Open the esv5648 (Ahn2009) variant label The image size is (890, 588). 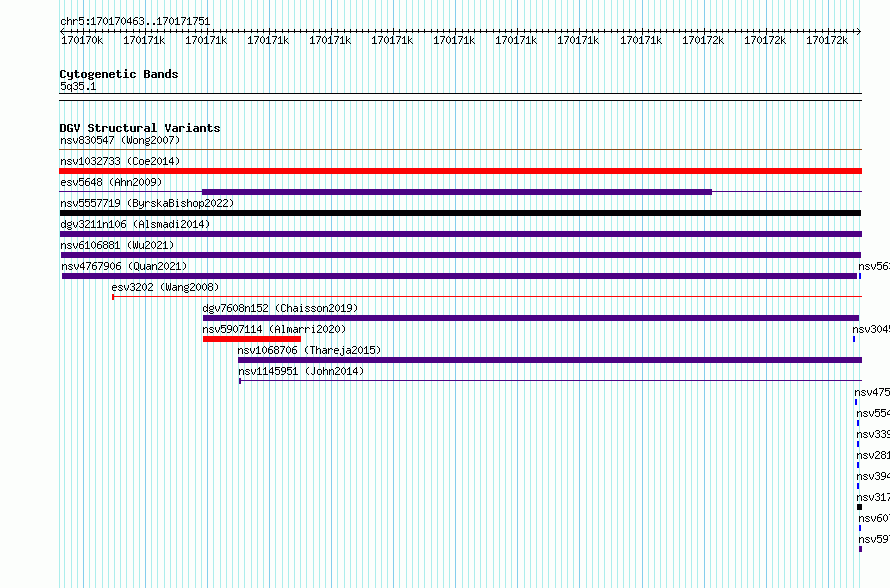tap(111, 182)
